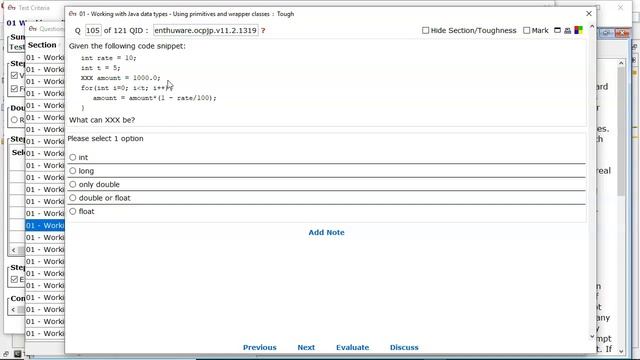Select the 'only double' answer option
The width and height of the screenshot is (640, 360).
coord(73,184)
